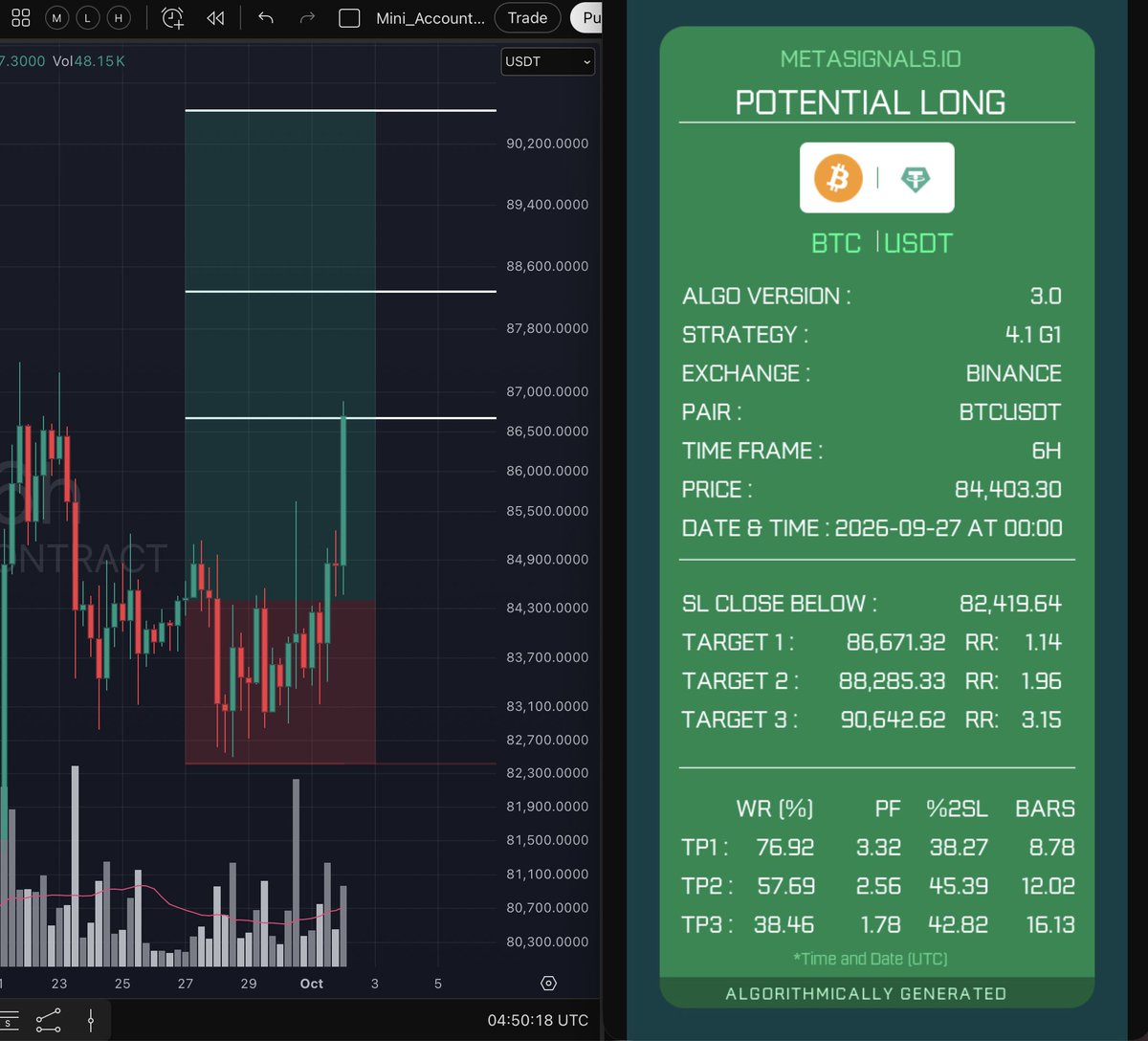
Task: Click the POTENTIAL LONG title
Action: (871, 102)
